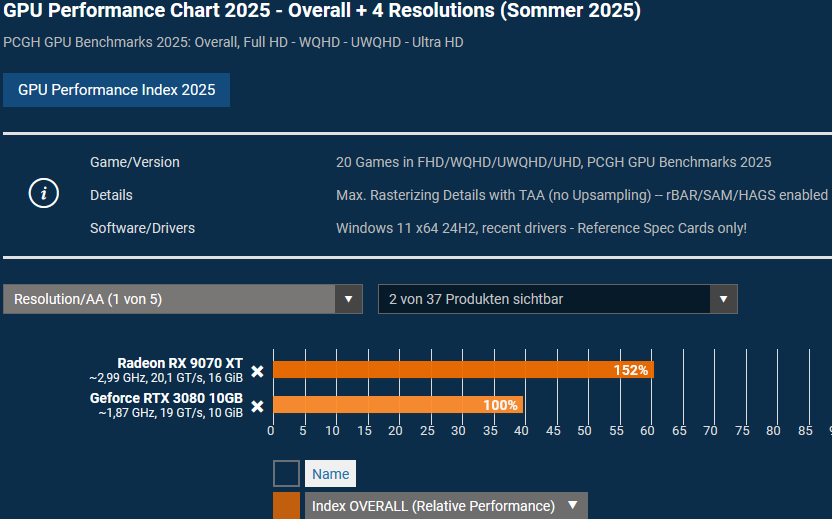Open the Index OVERALL (Relative Performance) dropdown

tap(446, 506)
